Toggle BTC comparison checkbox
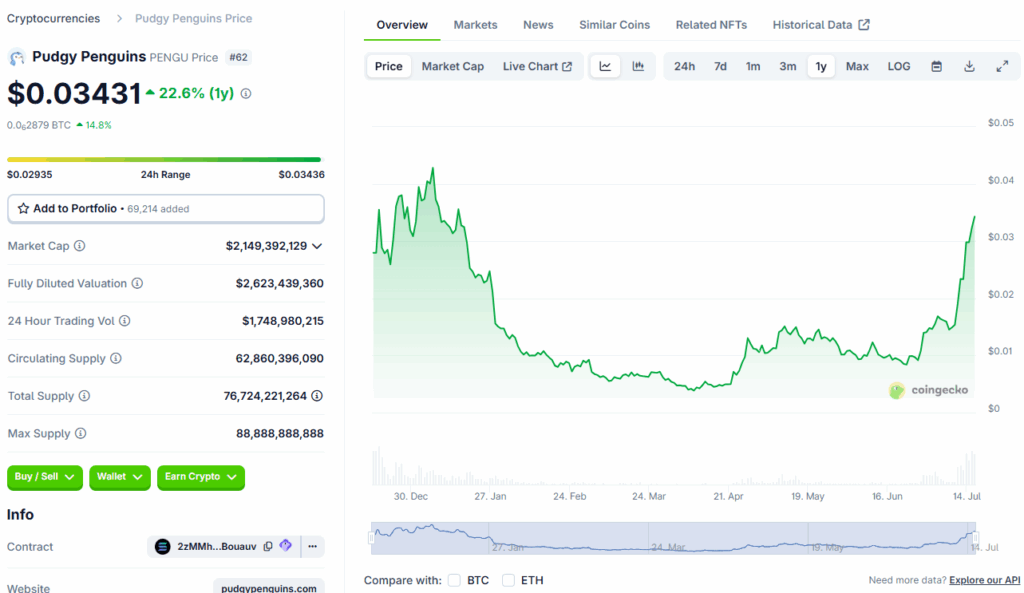Image resolution: width=1024 pixels, height=593 pixels. [x=455, y=580]
